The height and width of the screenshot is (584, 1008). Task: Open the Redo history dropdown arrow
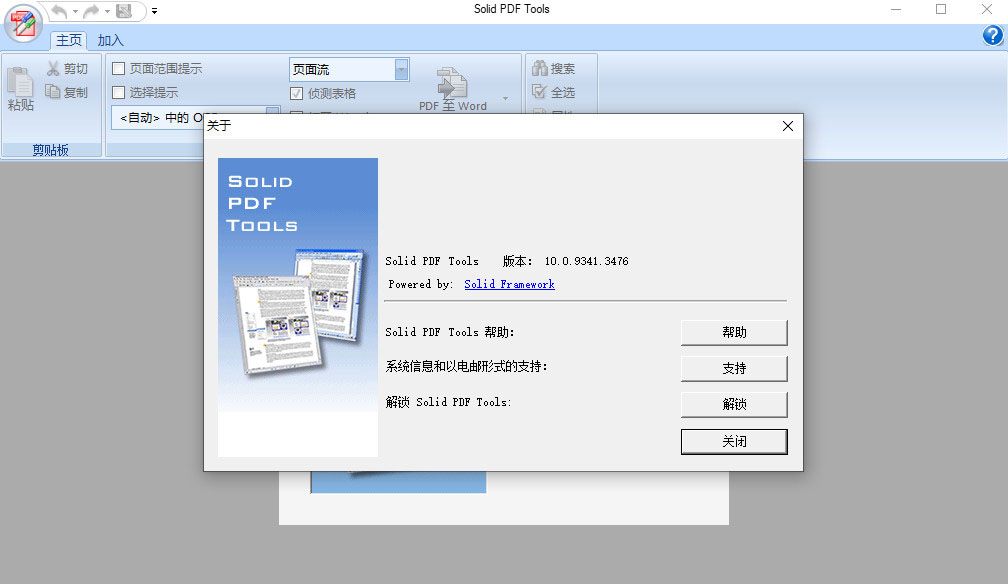107,11
